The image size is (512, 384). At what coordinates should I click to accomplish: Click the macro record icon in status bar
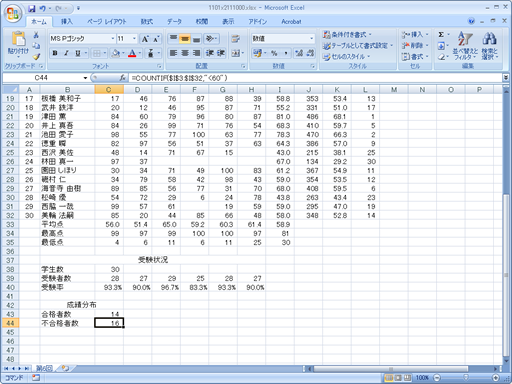(x=36, y=378)
